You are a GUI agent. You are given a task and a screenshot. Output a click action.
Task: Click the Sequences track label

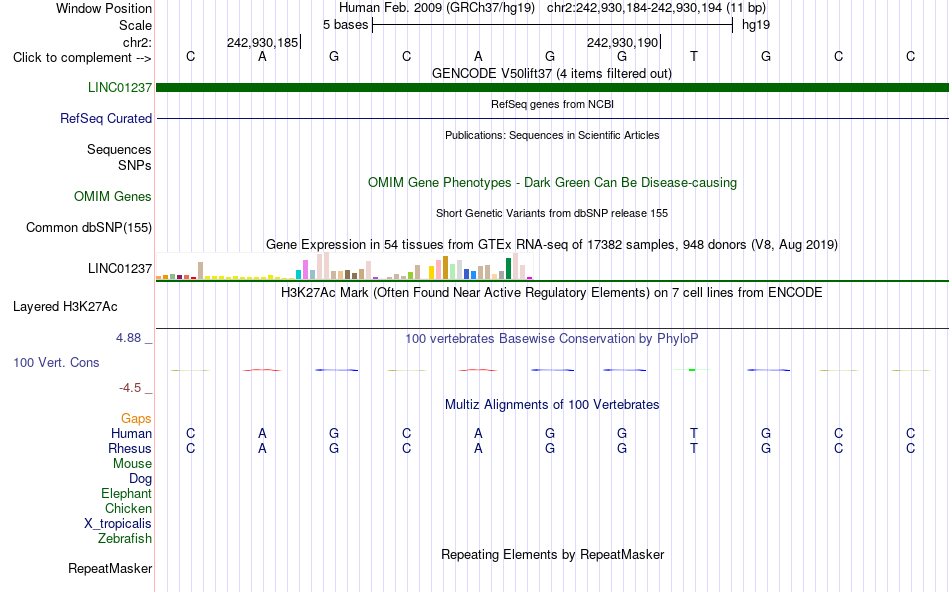[119, 150]
